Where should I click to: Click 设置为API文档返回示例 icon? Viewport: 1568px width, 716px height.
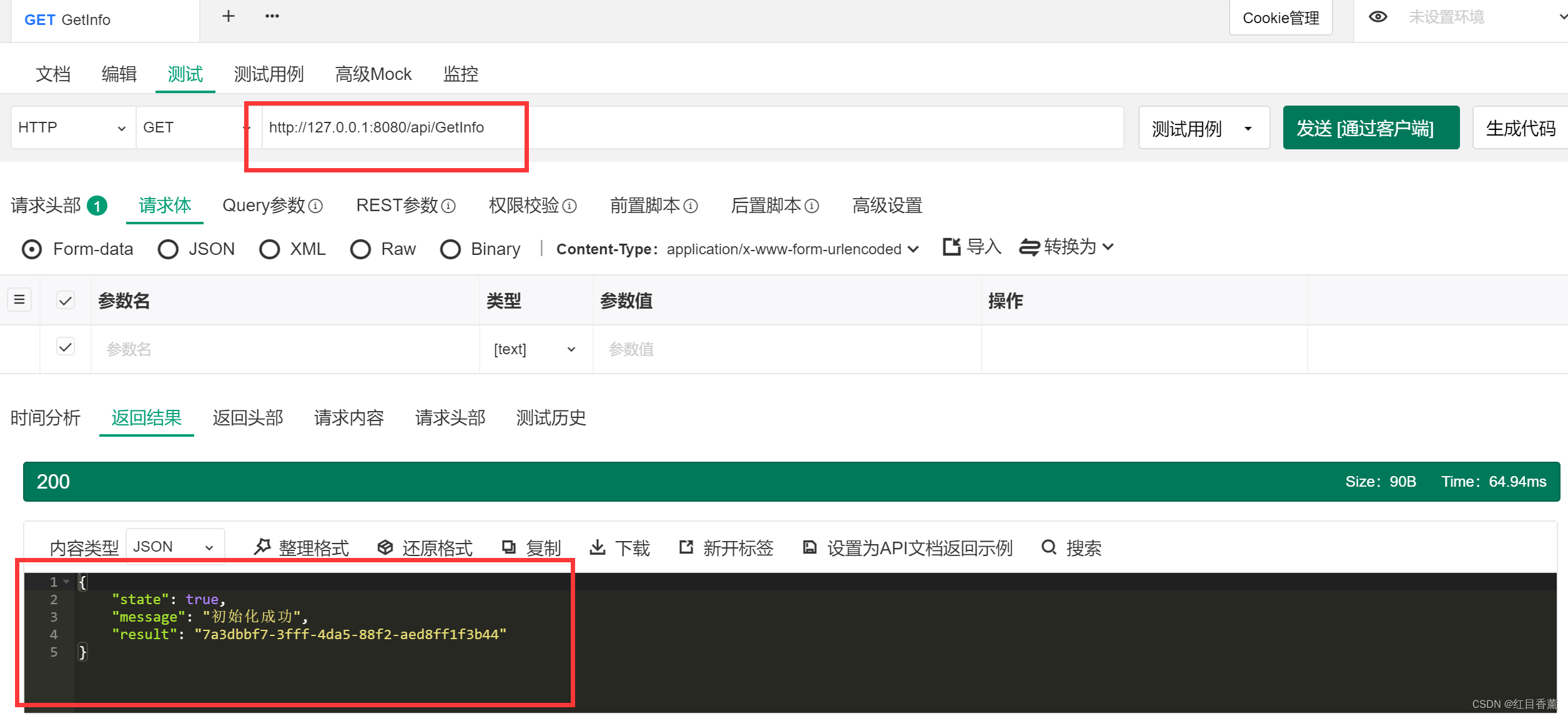tap(809, 547)
